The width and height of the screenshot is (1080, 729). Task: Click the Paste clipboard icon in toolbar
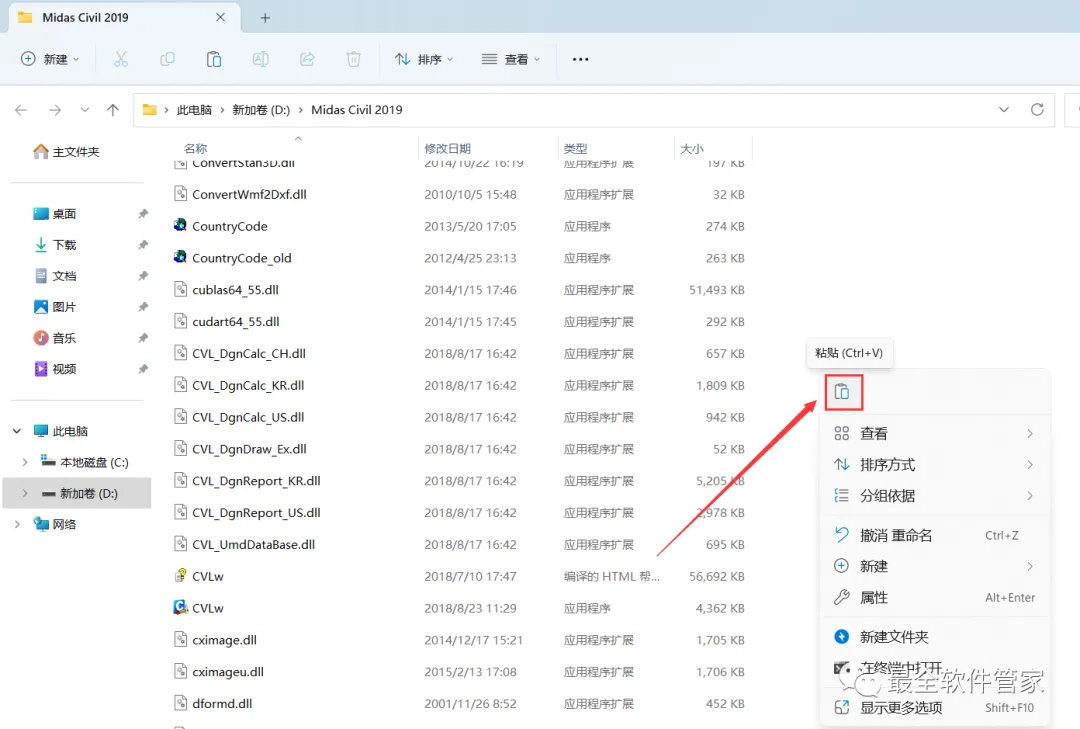214,59
